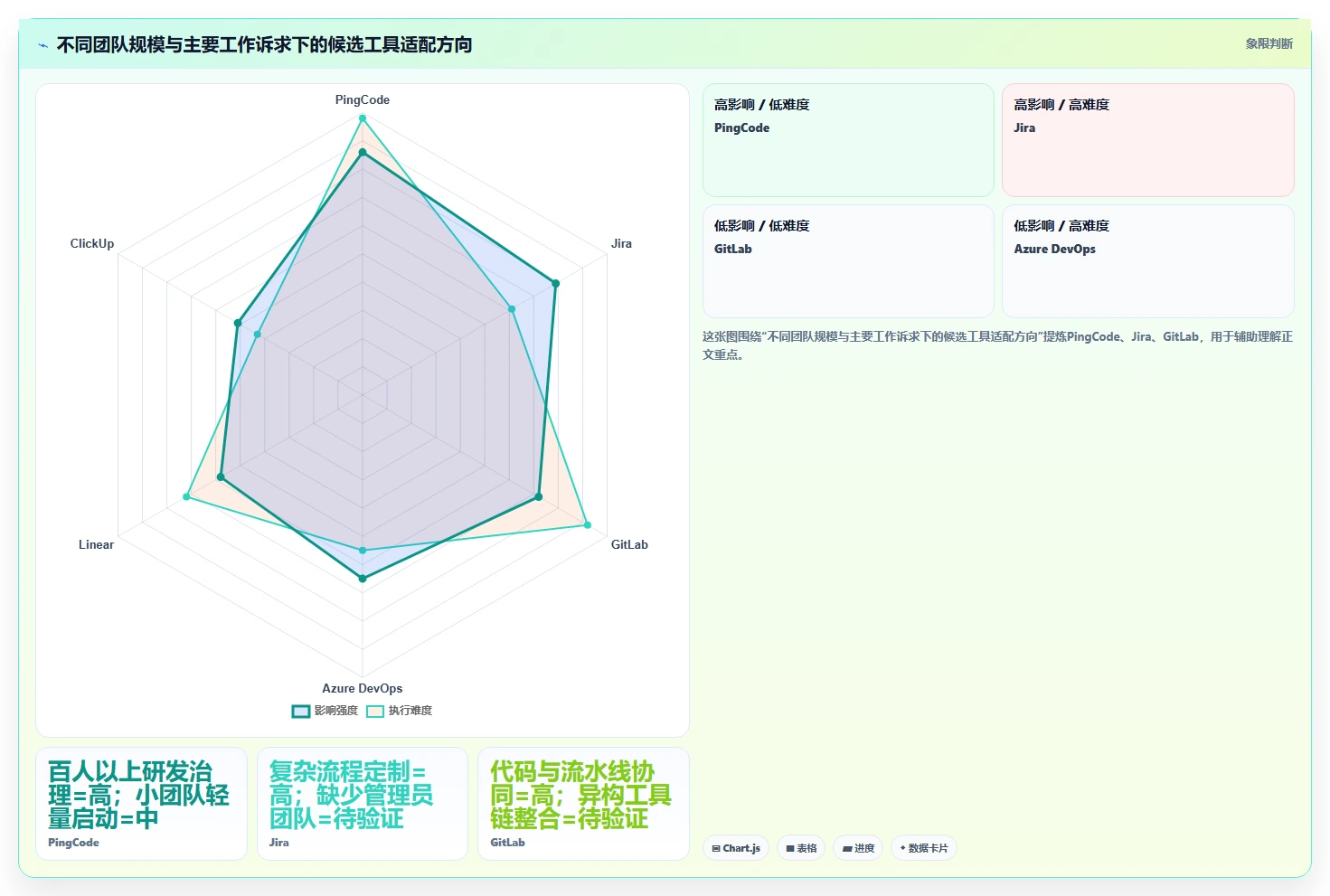Click the 影响强度 data point on ClickUp axis
The image size is (1330, 896).
tap(238, 323)
